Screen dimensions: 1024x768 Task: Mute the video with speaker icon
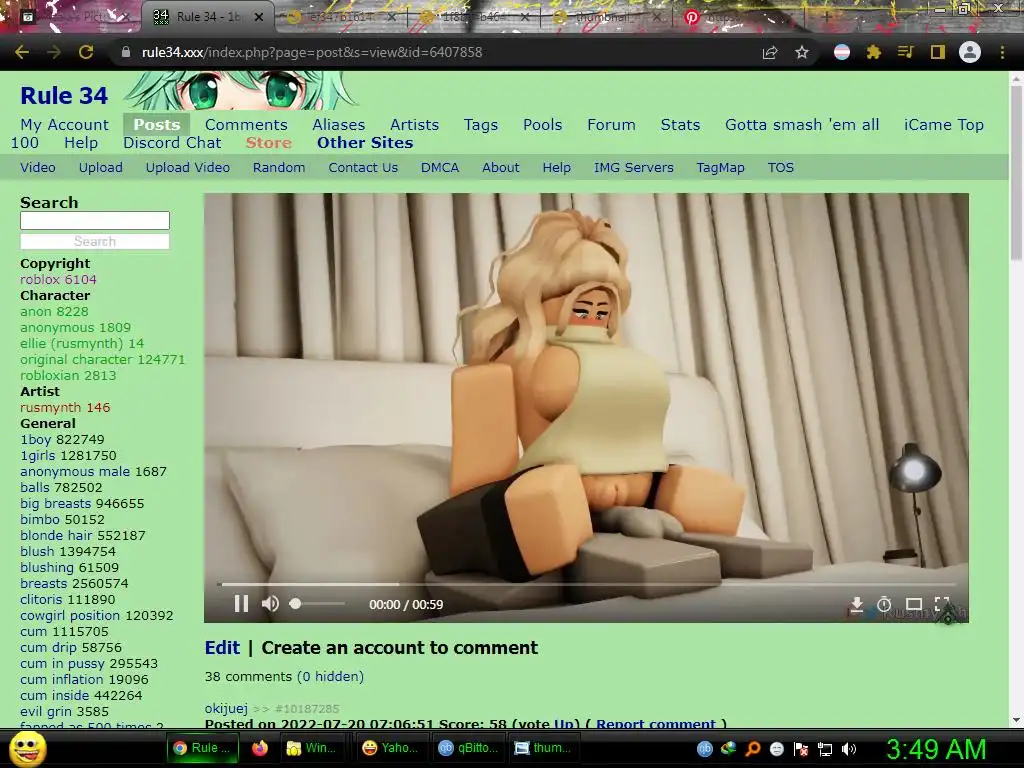(270, 604)
